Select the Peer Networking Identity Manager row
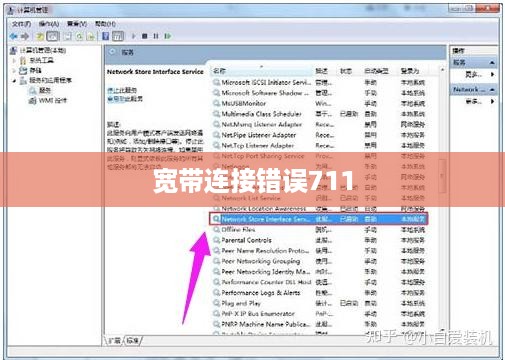The image size is (505, 360). coord(319,272)
